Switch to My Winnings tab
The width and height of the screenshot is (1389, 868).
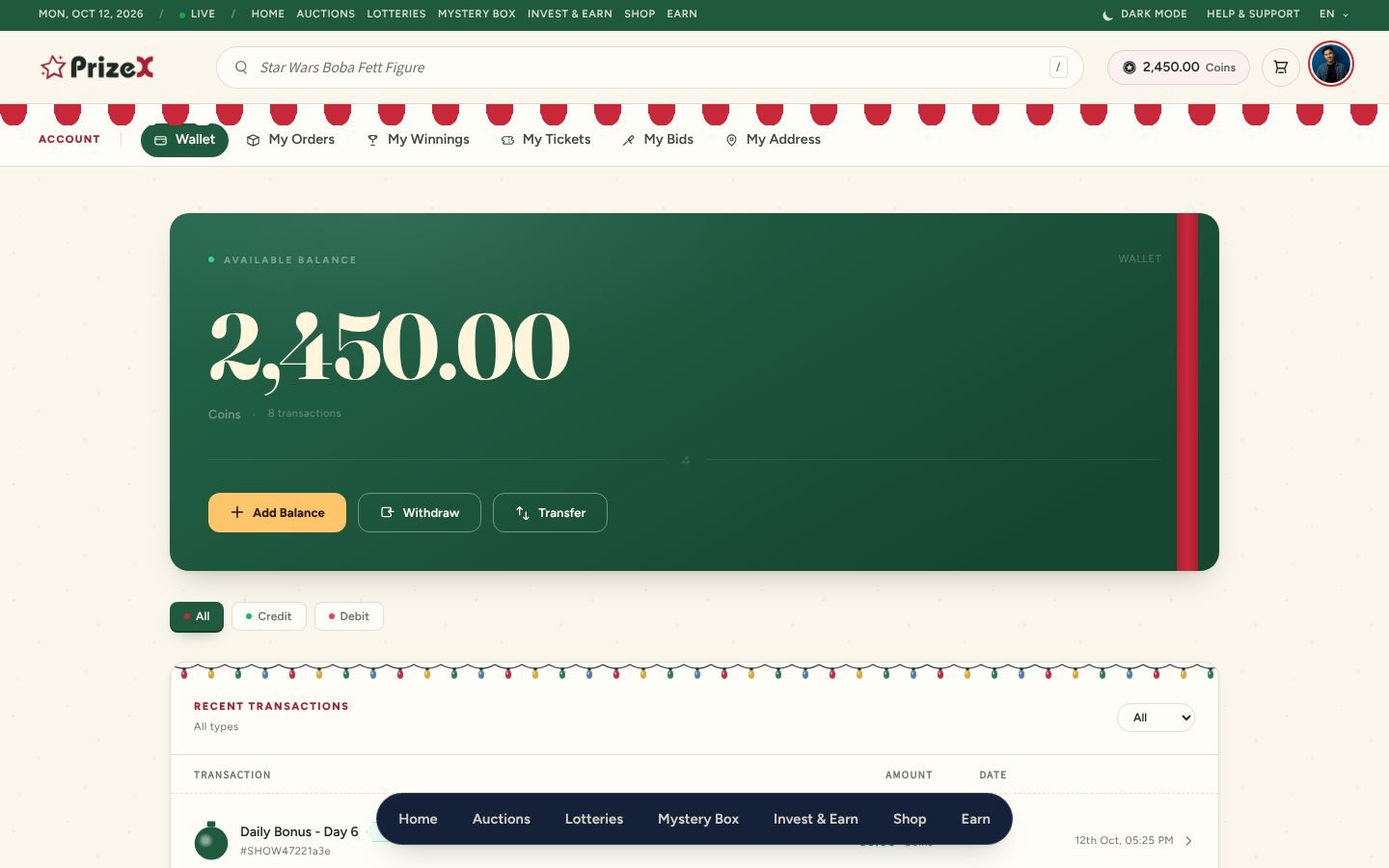coord(418,140)
